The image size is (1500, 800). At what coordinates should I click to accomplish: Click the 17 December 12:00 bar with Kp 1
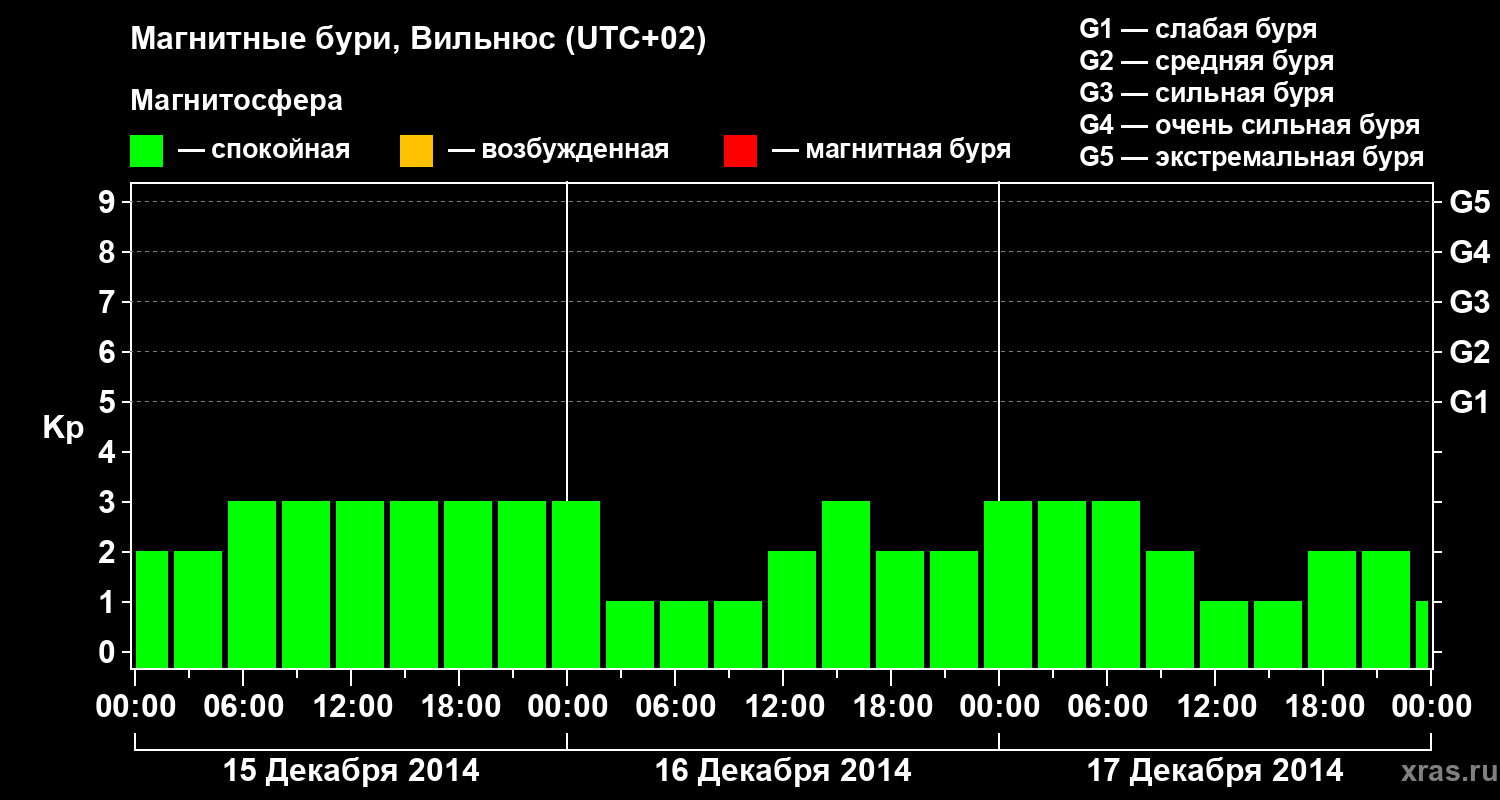click(1224, 634)
